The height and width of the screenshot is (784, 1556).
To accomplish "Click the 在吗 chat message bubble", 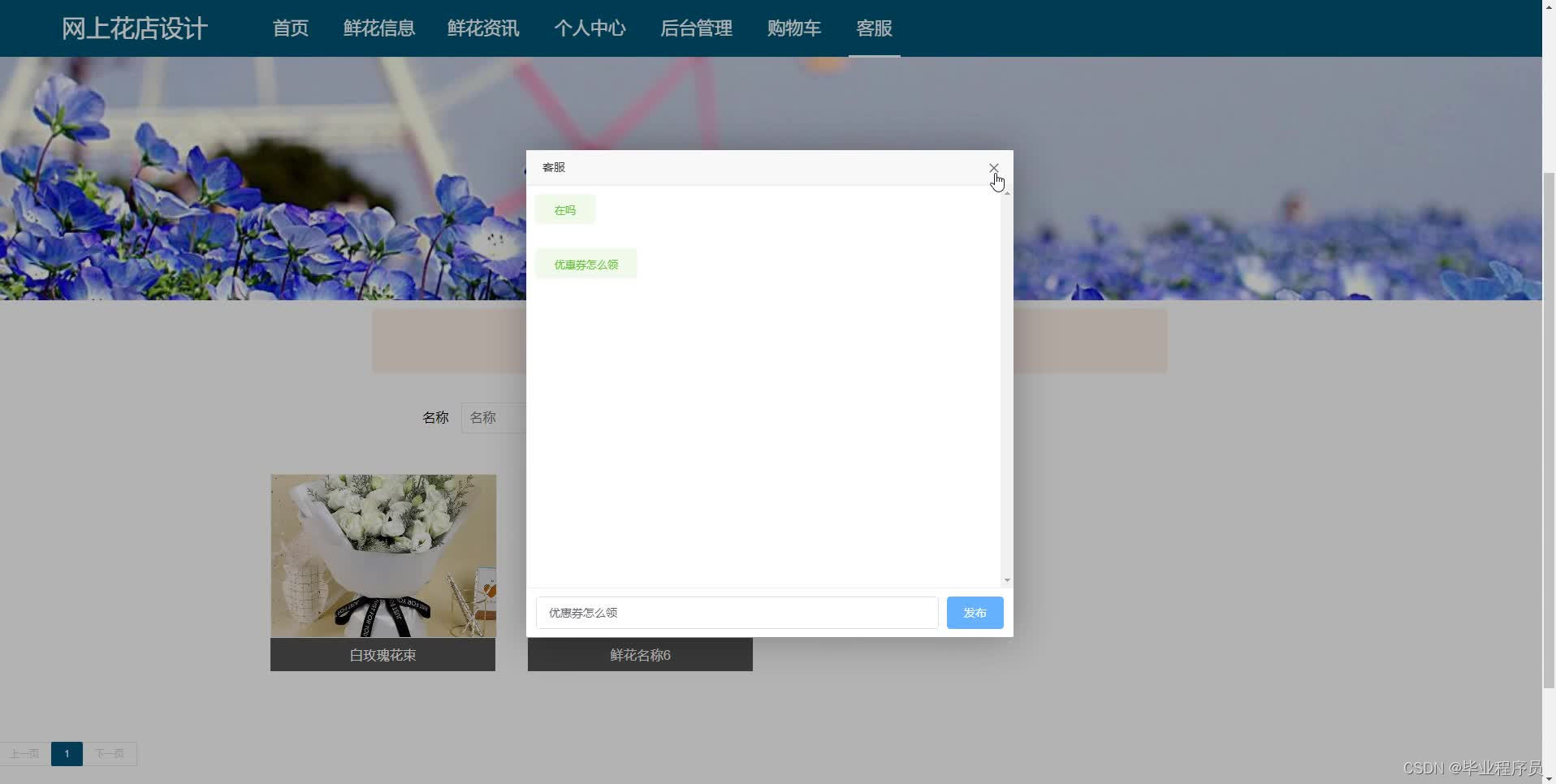I will click(565, 210).
